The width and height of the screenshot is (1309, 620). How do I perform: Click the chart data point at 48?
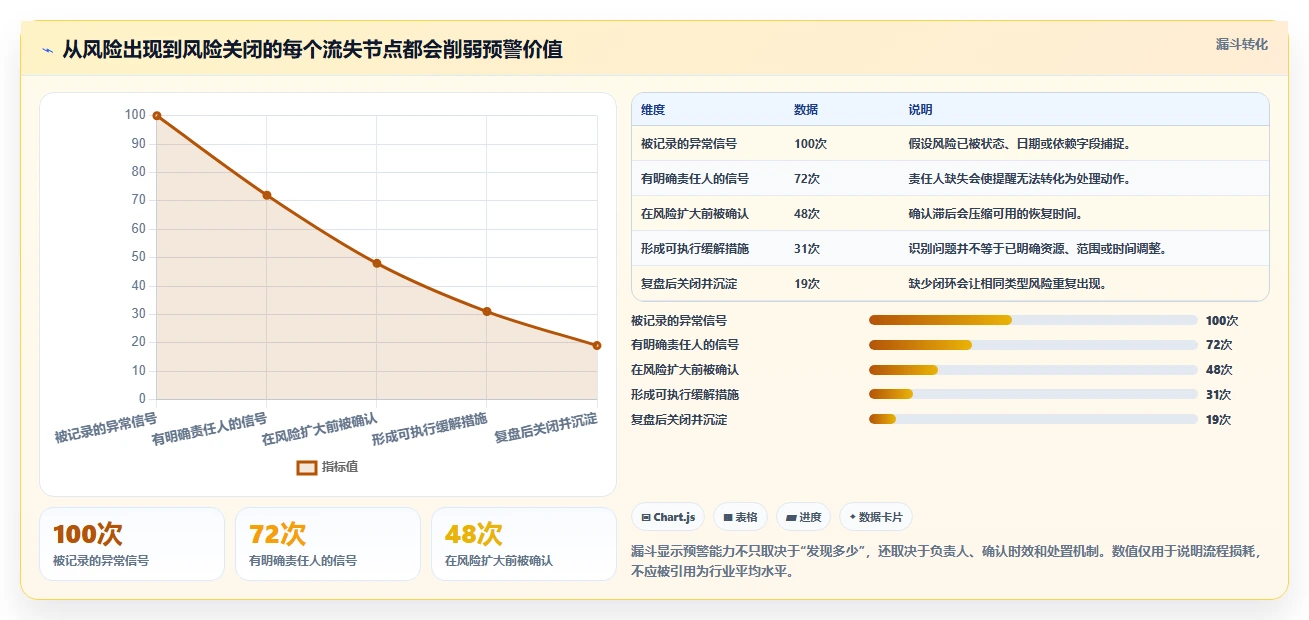point(377,263)
